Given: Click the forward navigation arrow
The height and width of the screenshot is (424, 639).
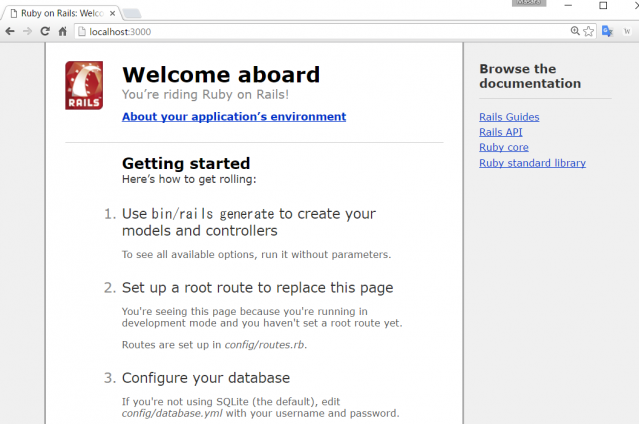Looking at the screenshot, I should pos(27,31).
